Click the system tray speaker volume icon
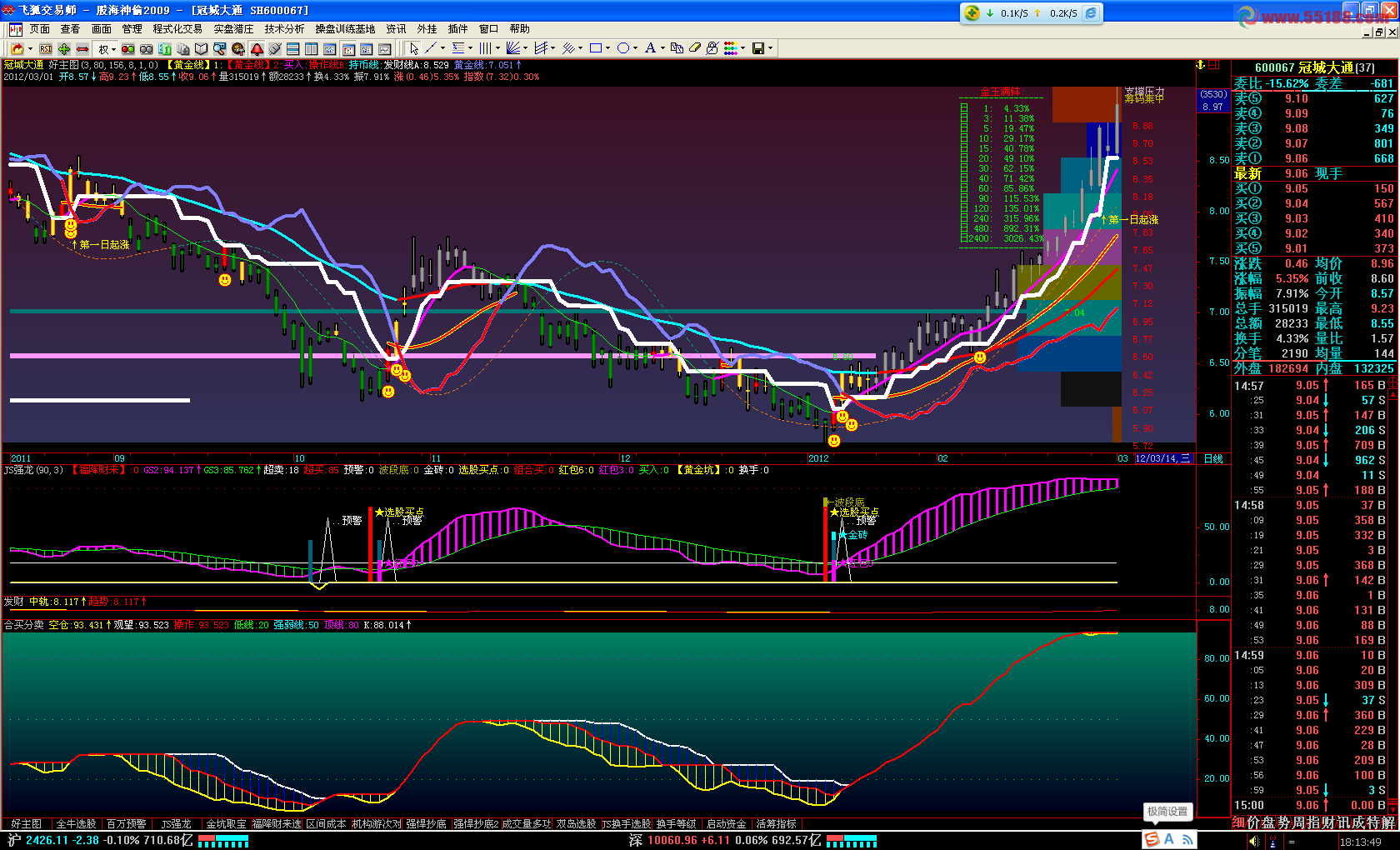 coord(1256,841)
